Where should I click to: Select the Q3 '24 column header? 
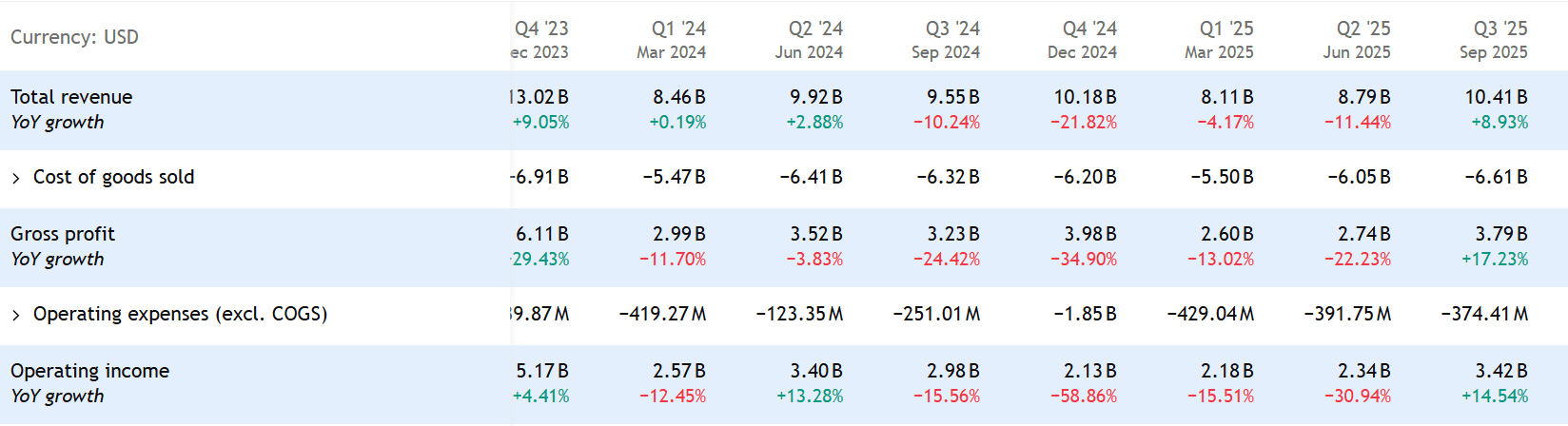click(951, 29)
